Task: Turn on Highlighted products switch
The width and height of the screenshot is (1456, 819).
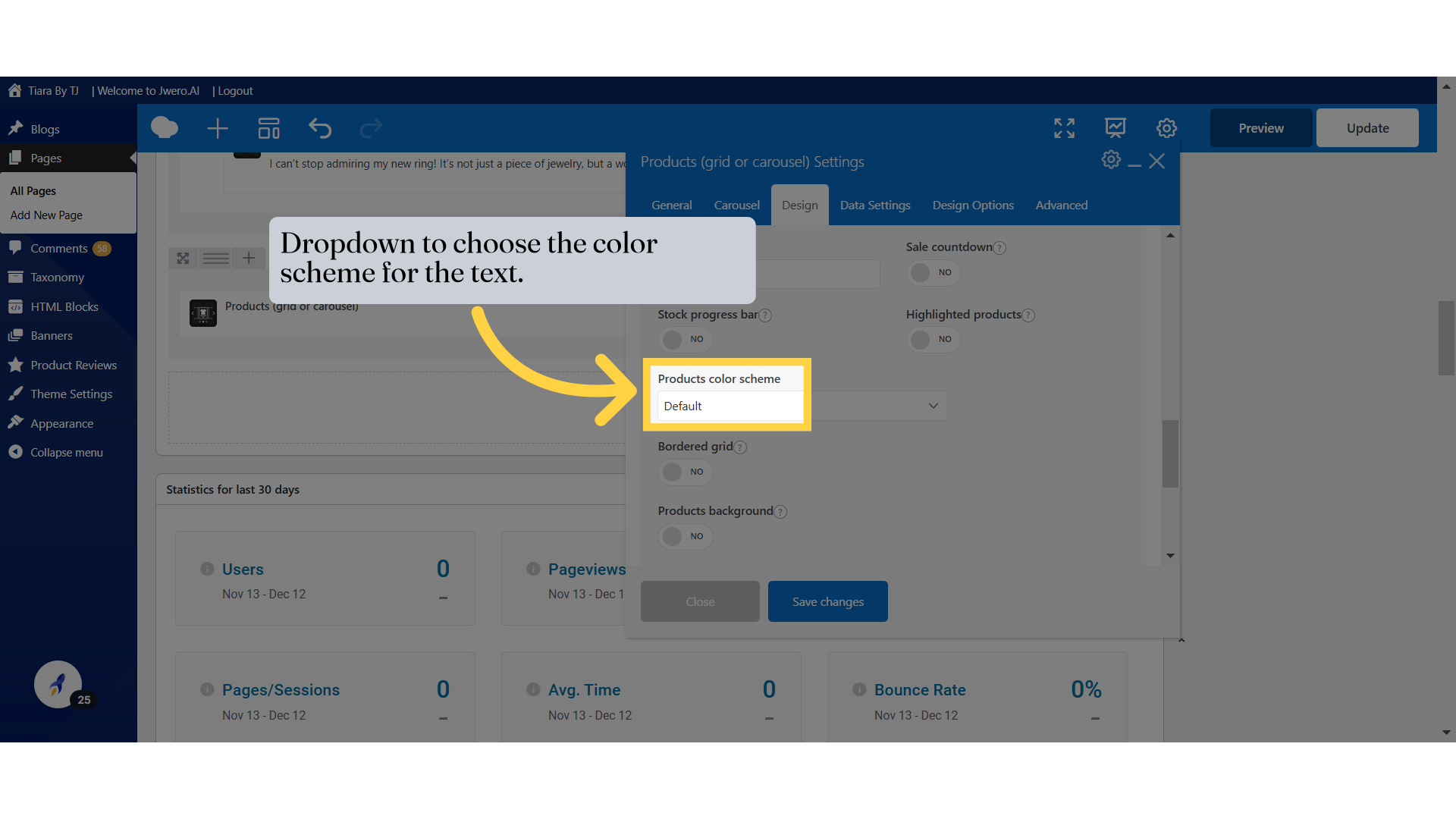Action: [933, 339]
